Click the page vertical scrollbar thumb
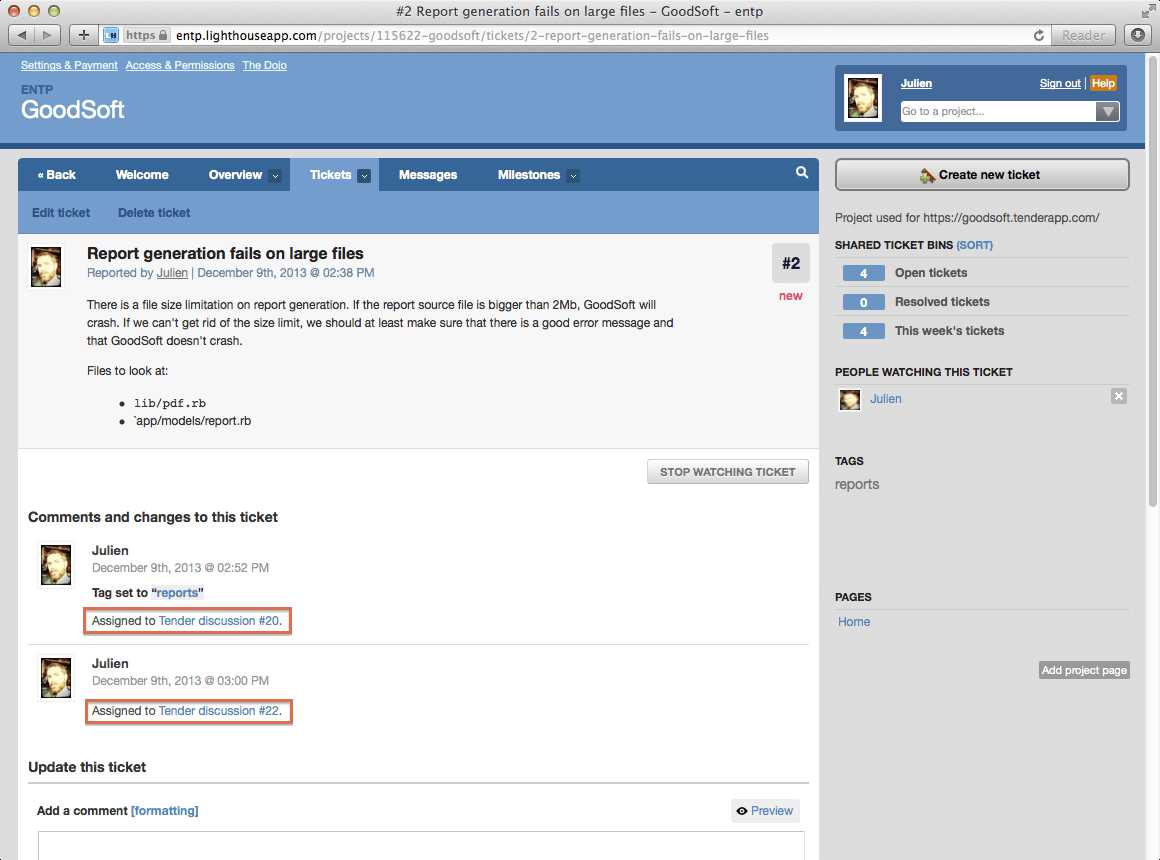The height and width of the screenshot is (860, 1160). (1153, 281)
